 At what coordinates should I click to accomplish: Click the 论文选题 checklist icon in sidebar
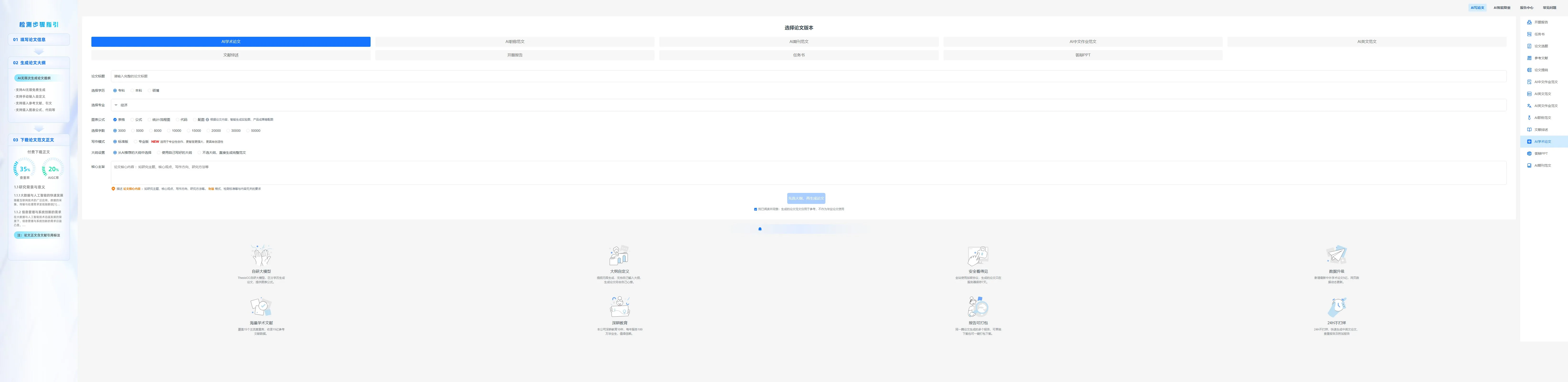click(1529, 46)
